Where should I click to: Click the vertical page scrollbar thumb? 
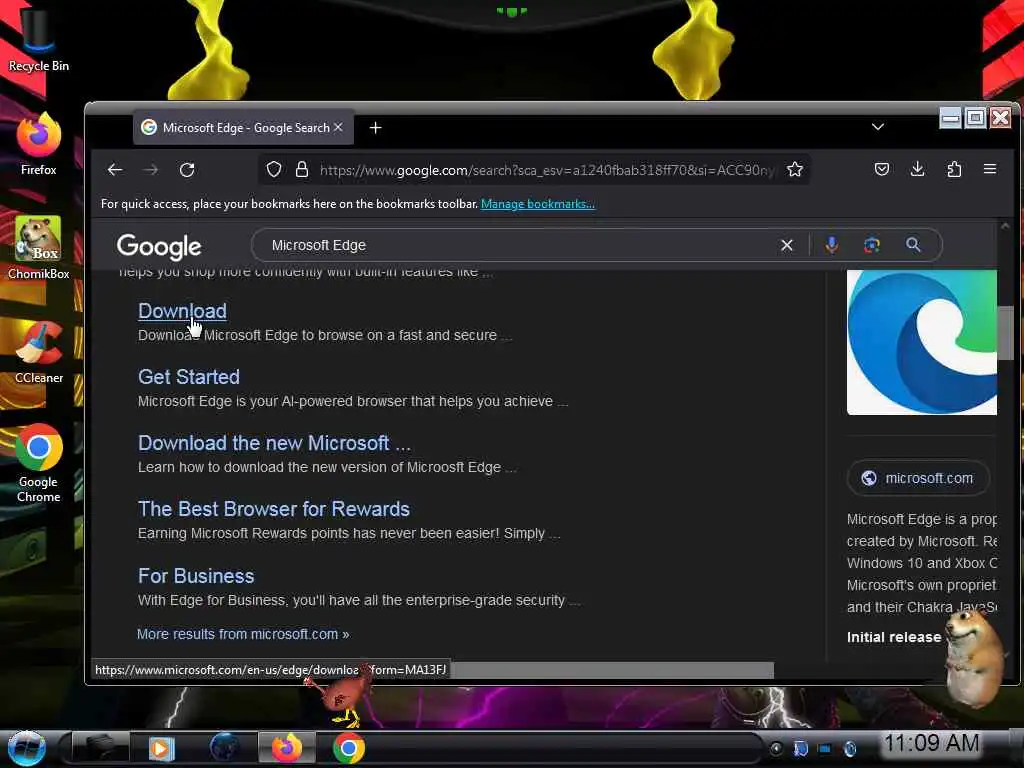tap(1005, 332)
